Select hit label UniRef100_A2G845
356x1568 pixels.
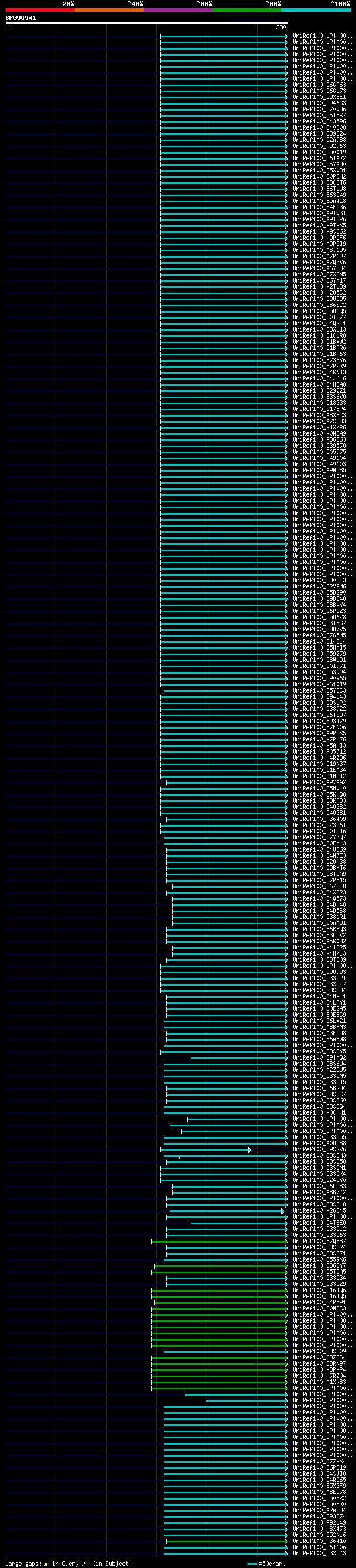click(x=319, y=1211)
